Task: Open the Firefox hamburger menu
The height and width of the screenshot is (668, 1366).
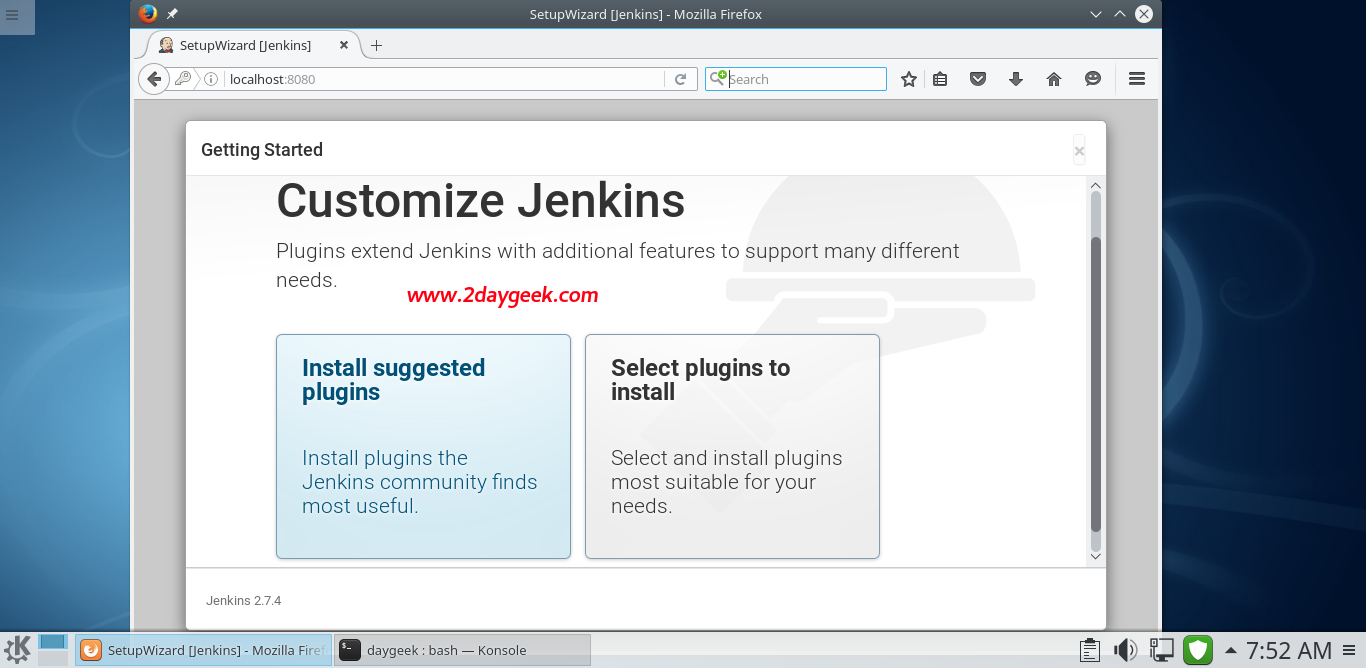Action: (x=1136, y=78)
